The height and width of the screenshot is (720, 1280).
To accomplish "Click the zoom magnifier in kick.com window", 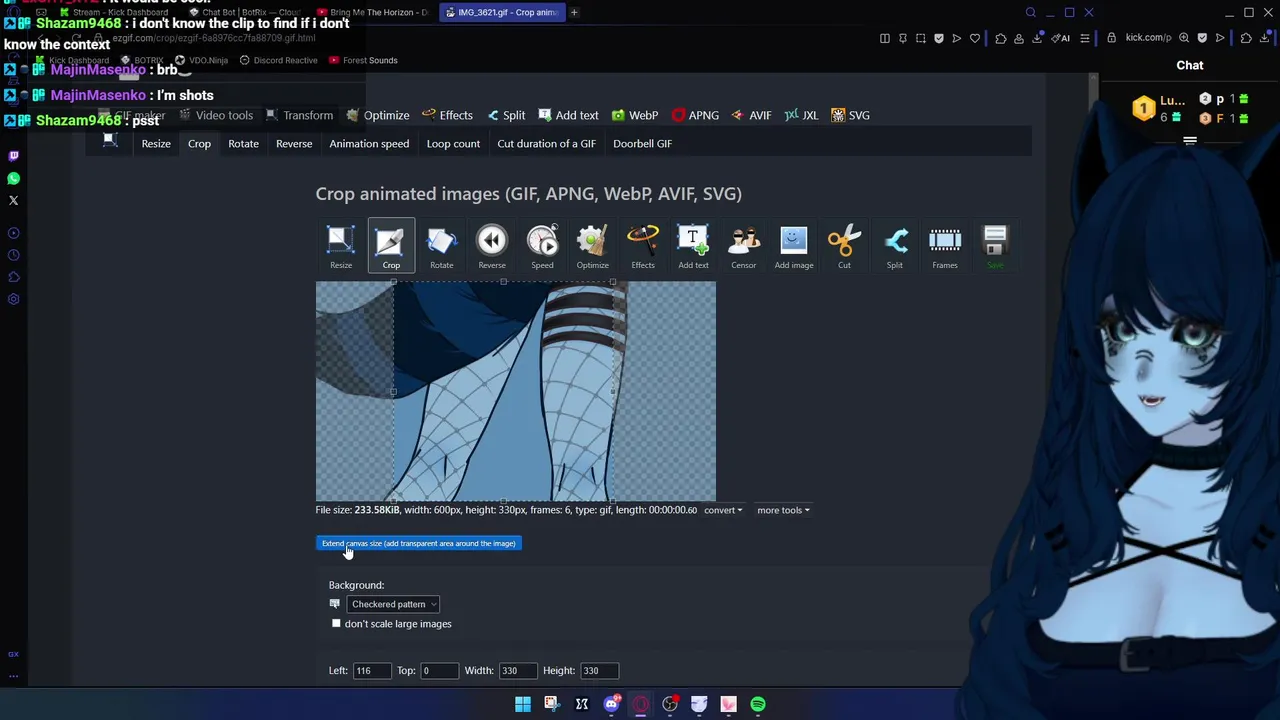I will click(1184, 38).
